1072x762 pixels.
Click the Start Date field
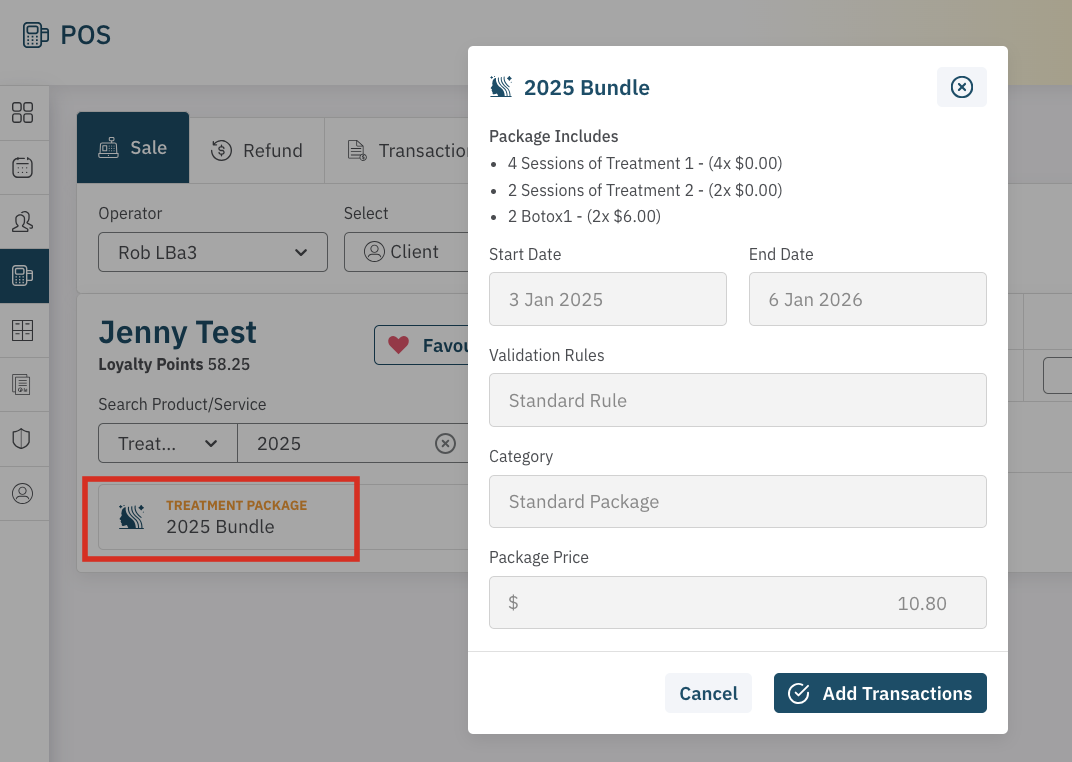607,299
